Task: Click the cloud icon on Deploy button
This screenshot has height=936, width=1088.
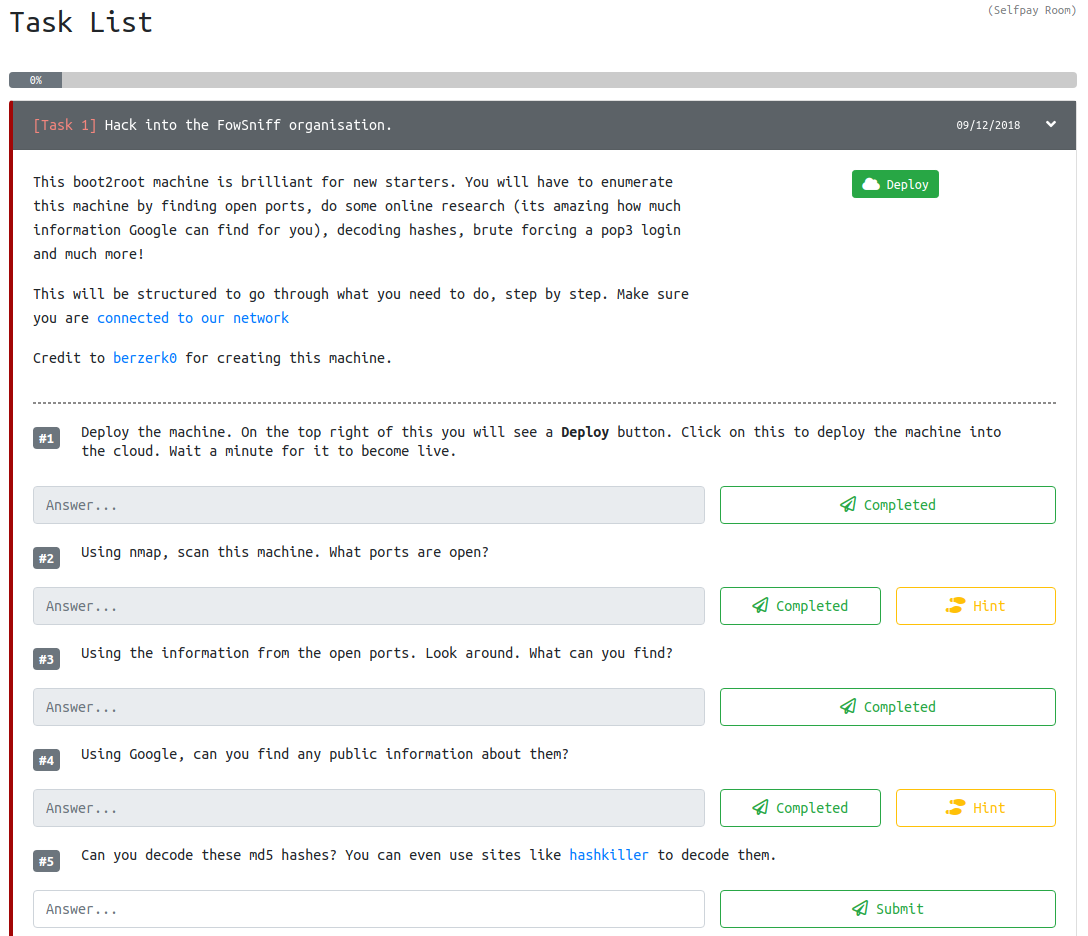Action: tap(871, 184)
